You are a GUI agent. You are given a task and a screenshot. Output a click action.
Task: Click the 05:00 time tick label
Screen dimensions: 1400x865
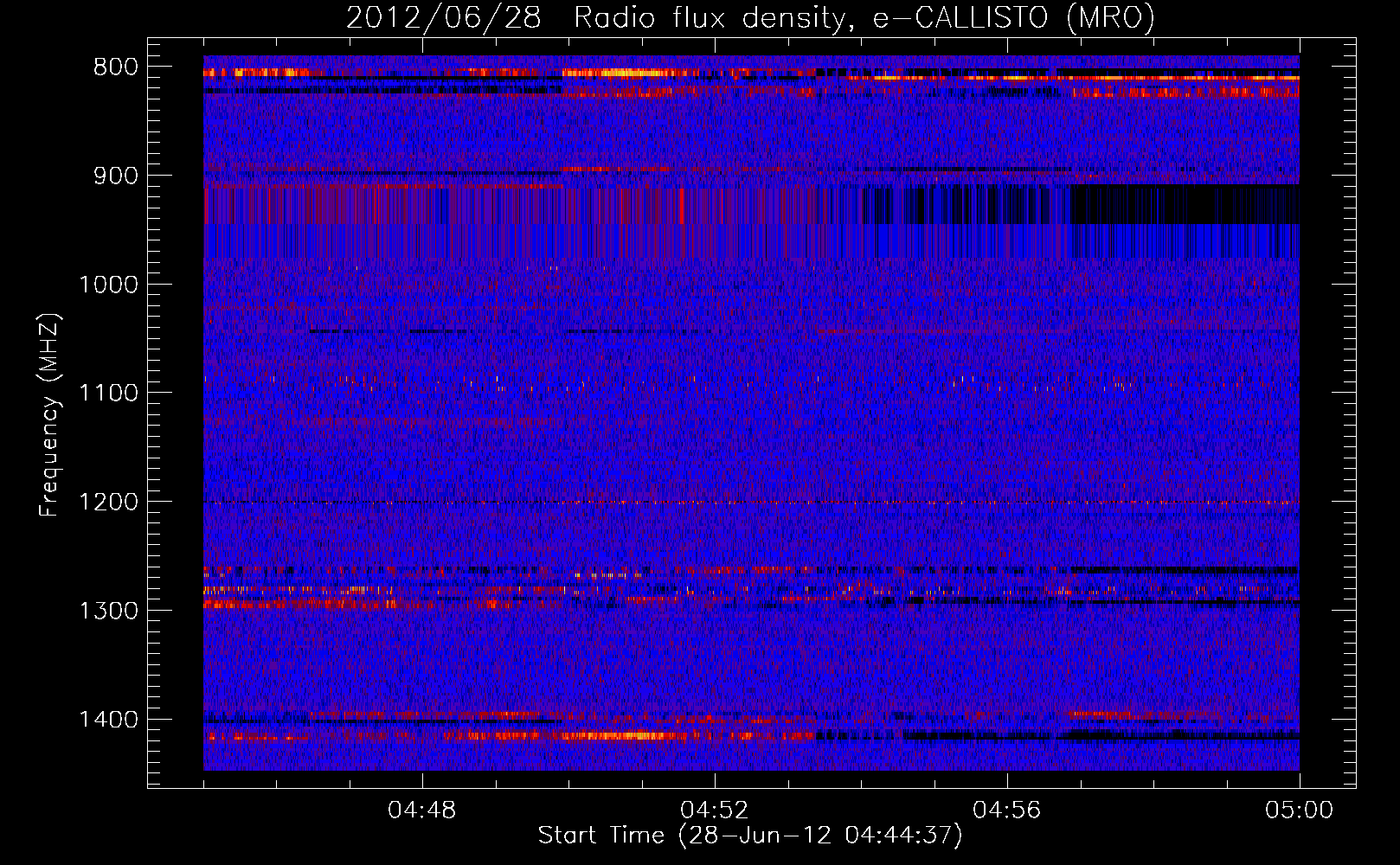(1300, 811)
